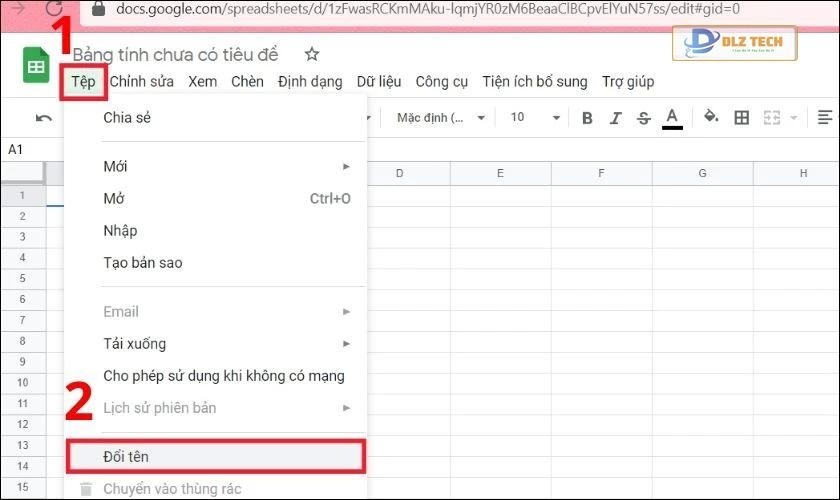Open the Định dạng menu
Viewport: 840px width, 500px height.
pyautogui.click(x=310, y=82)
